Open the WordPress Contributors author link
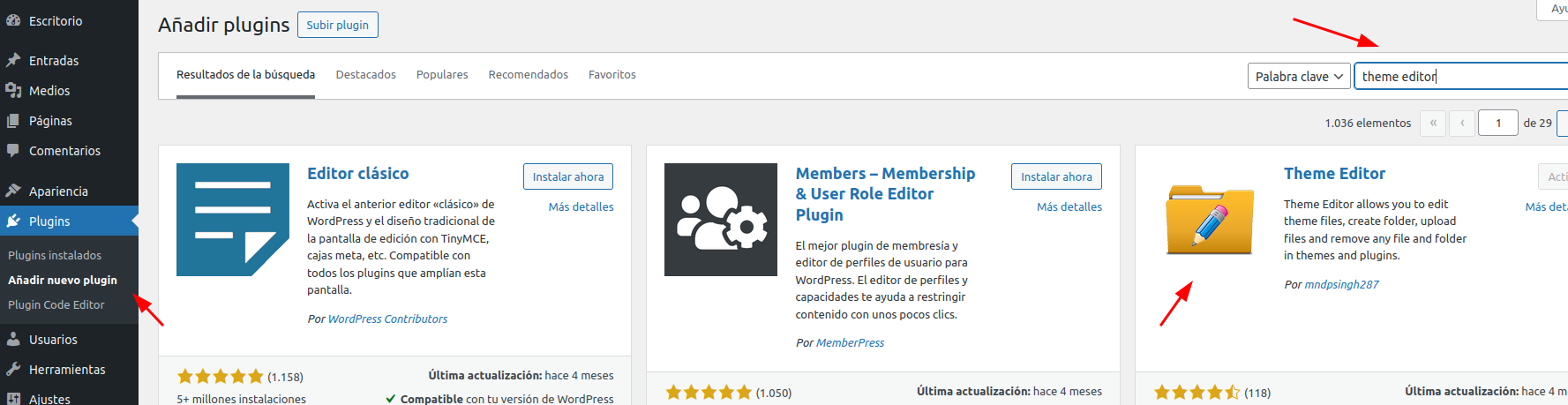The image size is (1568, 405). click(387, 319)
